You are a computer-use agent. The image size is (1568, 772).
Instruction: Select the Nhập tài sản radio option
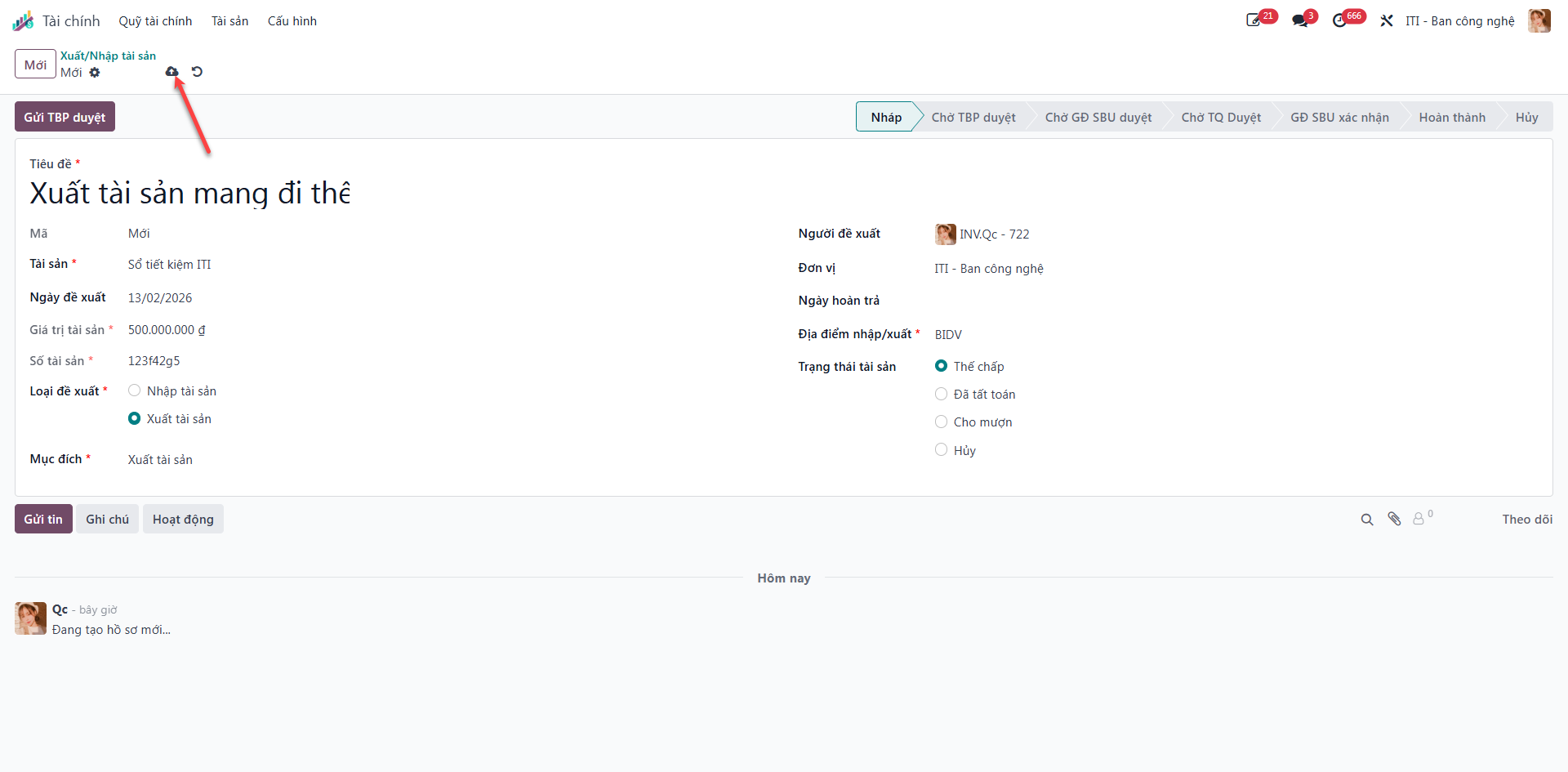135,390
